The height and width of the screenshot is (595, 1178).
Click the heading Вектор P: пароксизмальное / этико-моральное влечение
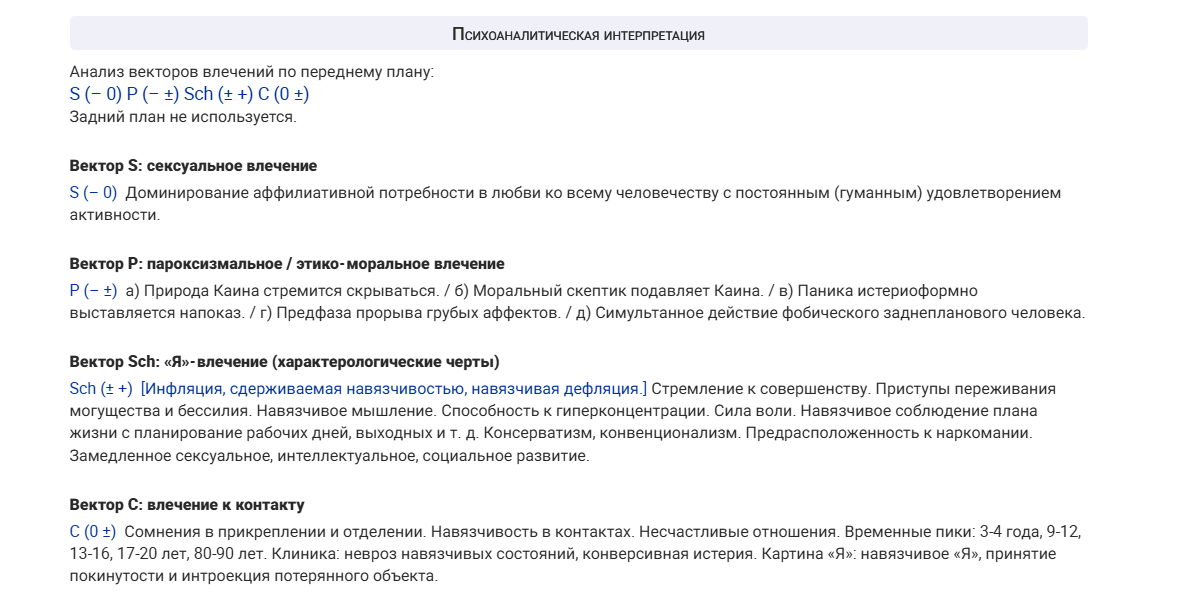click(287, 264)
